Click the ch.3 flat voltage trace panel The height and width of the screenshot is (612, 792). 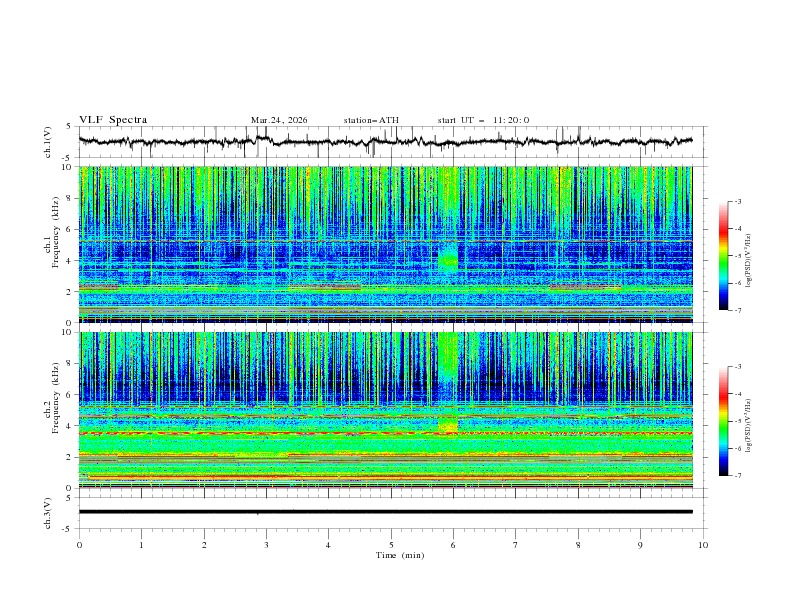click(392, 513)
